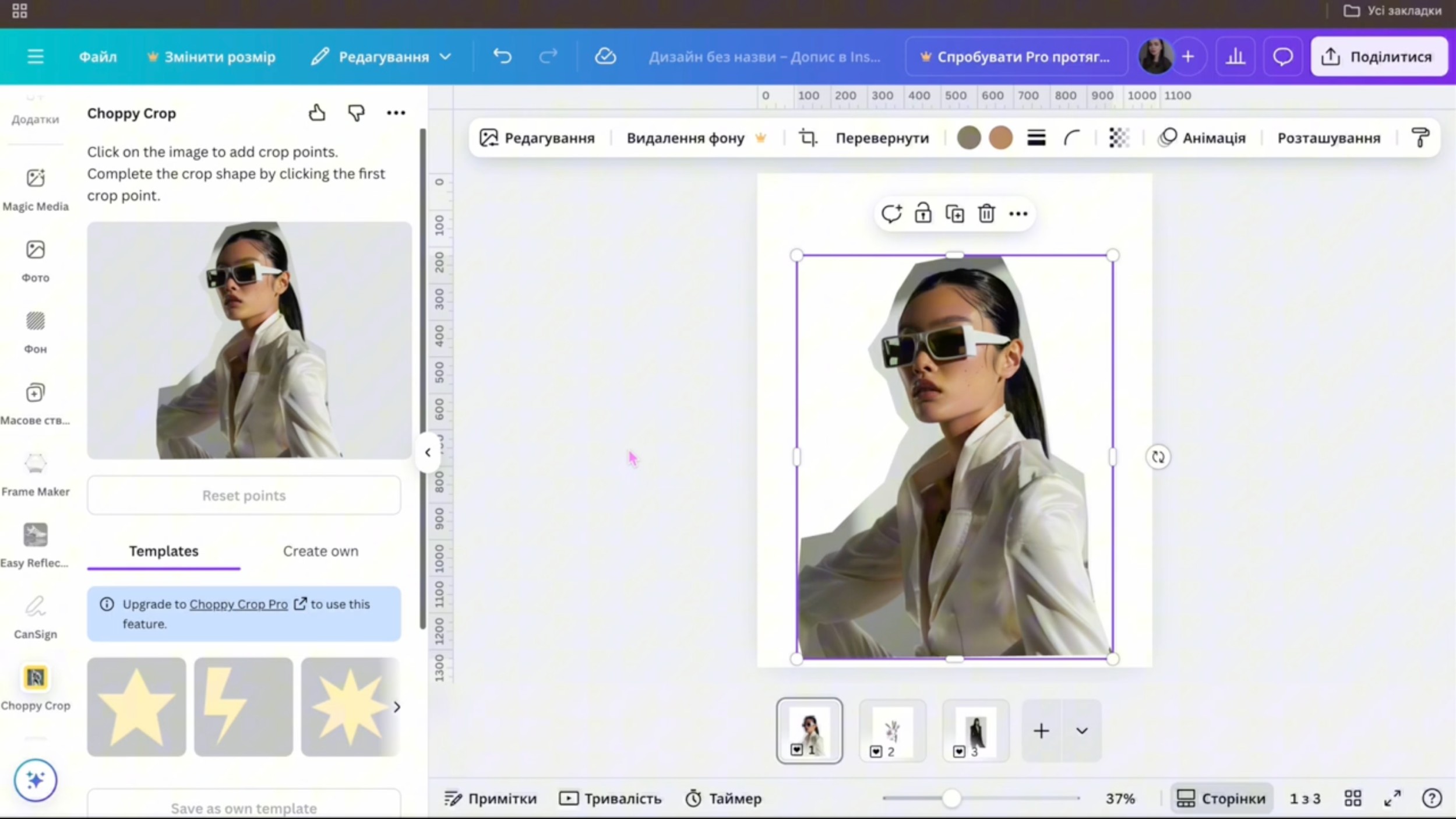Toggle the Сторінки pages view button
Image resolution: width=1456 pixels, height=819 pixels.
1222,798
